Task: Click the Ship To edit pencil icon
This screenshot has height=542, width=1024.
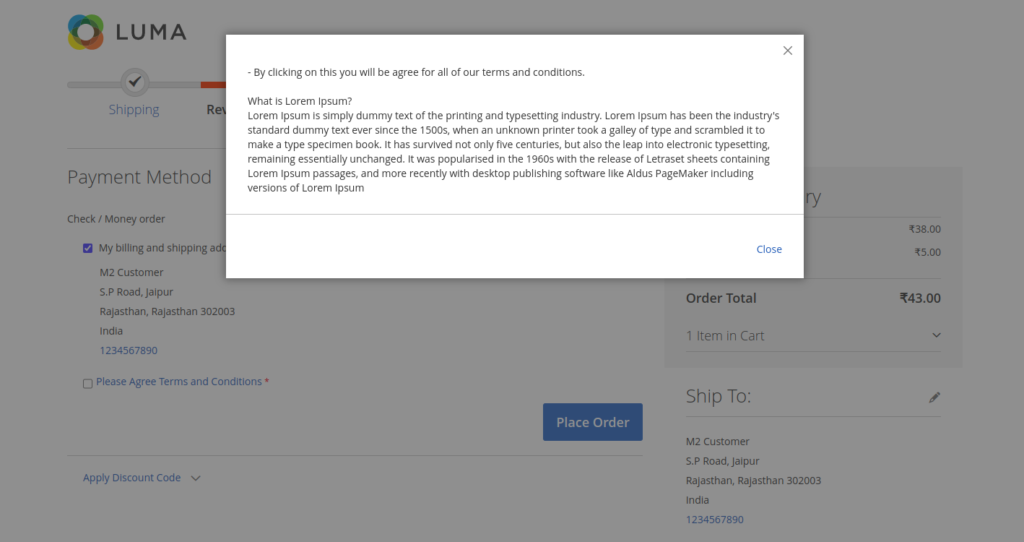Action: 934,397
